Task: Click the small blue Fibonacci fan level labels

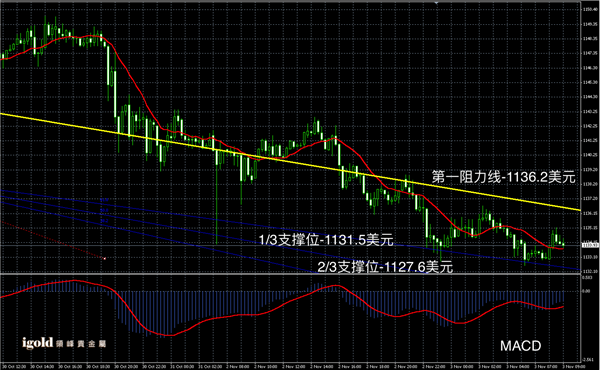Action: pos(104,210)
